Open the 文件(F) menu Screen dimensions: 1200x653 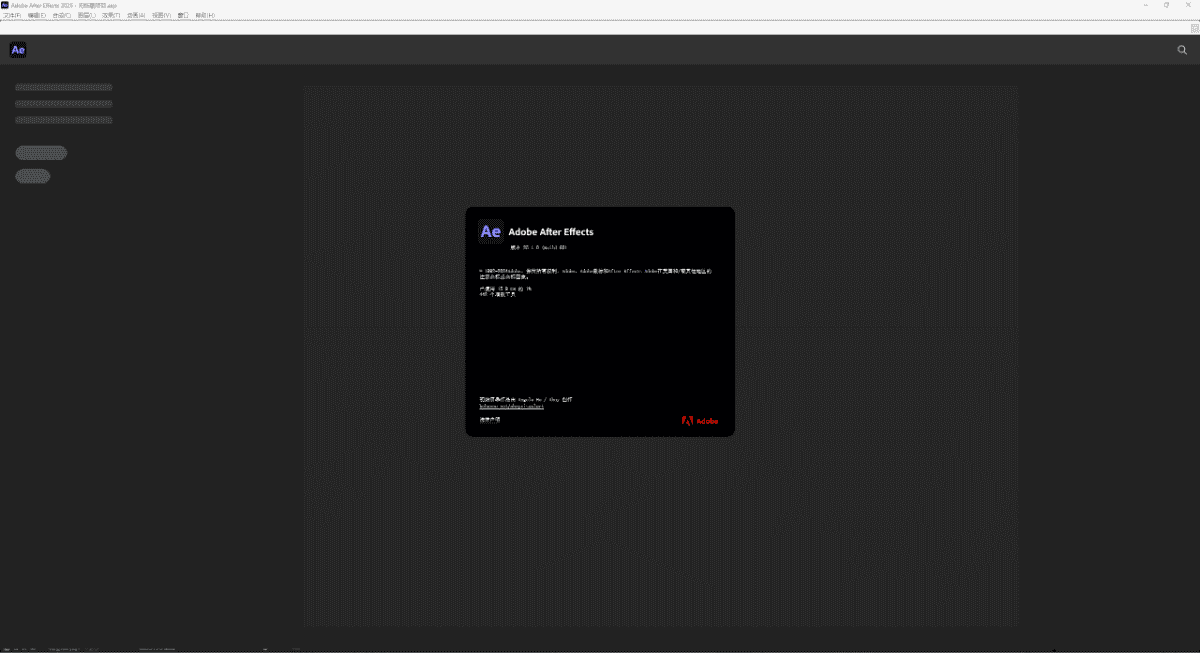pyautogui.click(x=11, y=16)
